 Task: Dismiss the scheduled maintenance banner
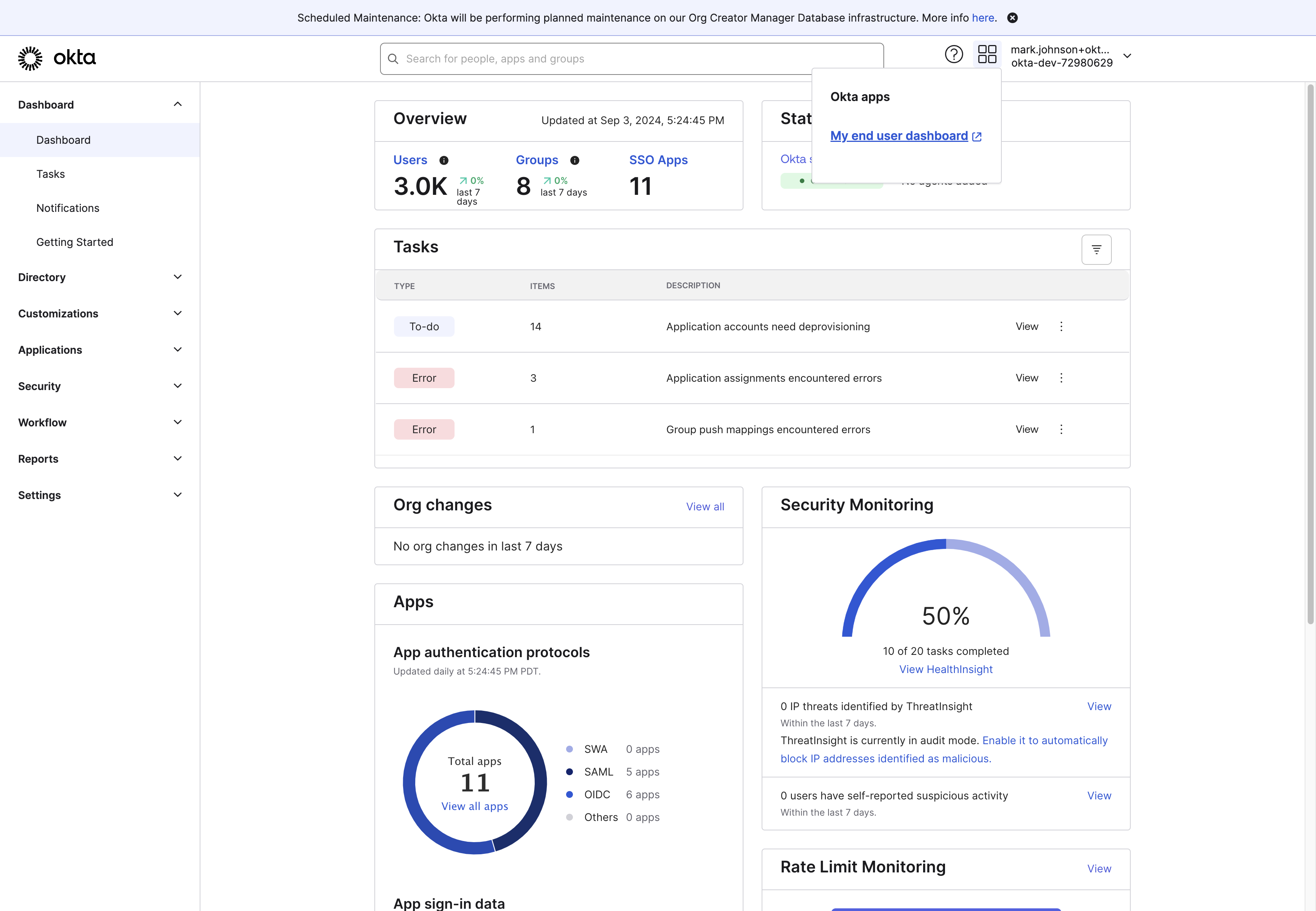click(x=1013, y=18)
